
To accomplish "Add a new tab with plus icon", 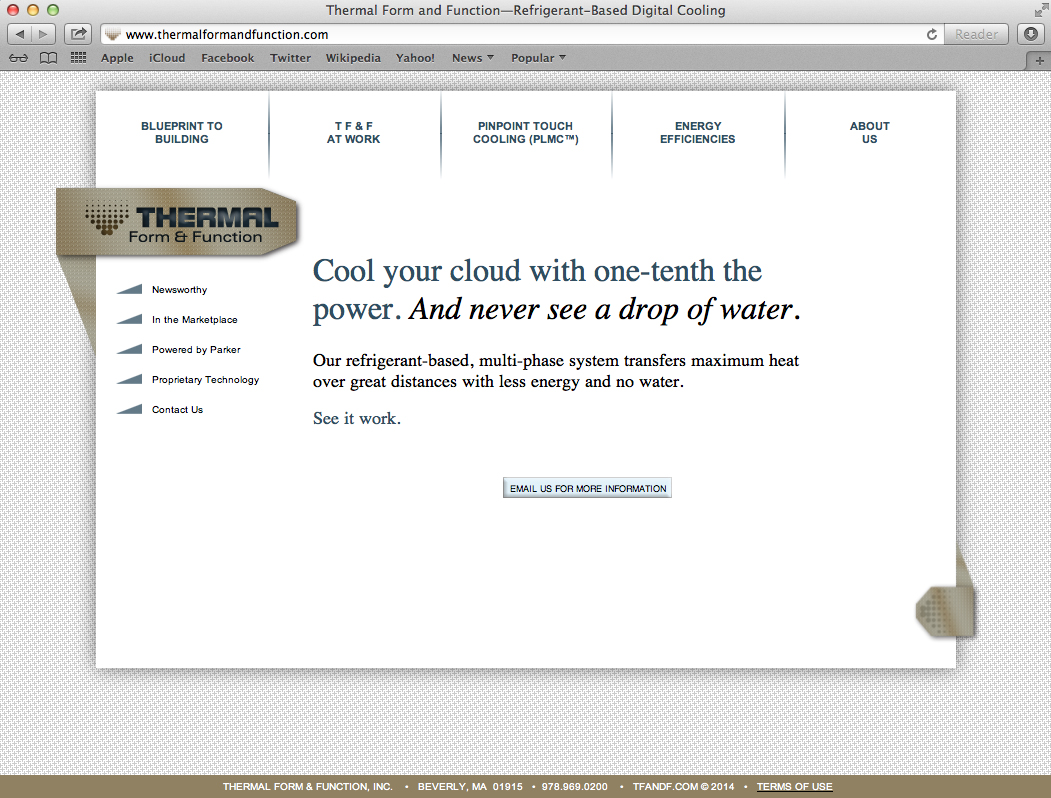I will click(x=1040, y=60).
